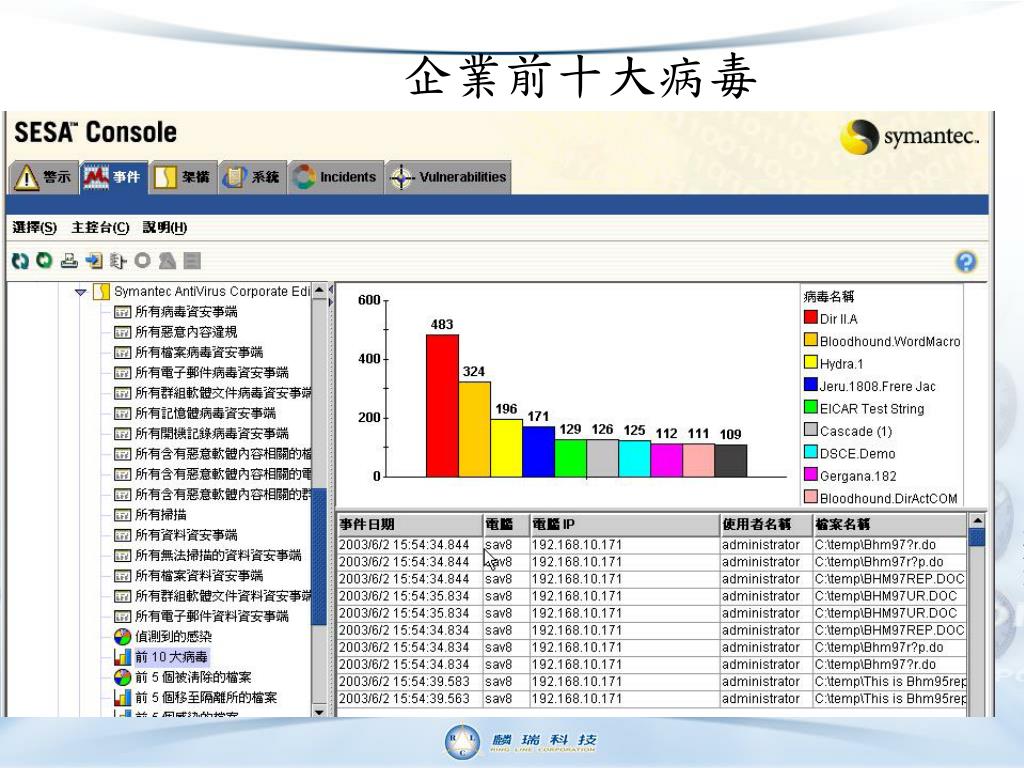Screen dimensions: 1024x768
Task: Sort by 電腦 column header
Action: (506, 524)
